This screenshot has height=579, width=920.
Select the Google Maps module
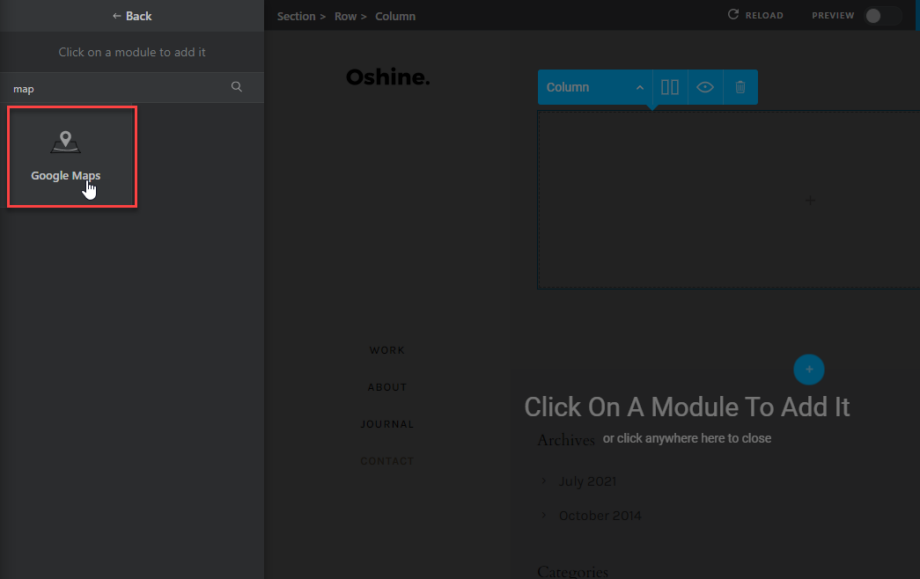[x=65, y=155]
